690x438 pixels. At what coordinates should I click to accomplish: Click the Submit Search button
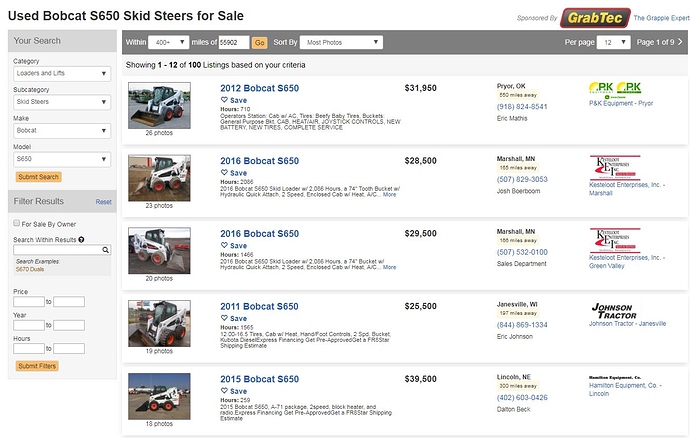39,177
